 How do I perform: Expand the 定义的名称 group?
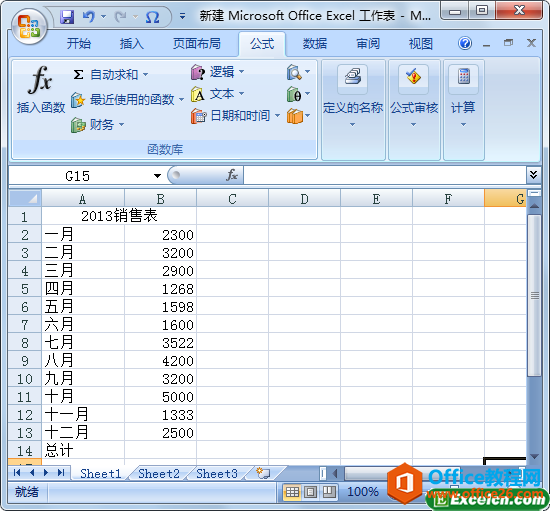click(x=353, y=109)
